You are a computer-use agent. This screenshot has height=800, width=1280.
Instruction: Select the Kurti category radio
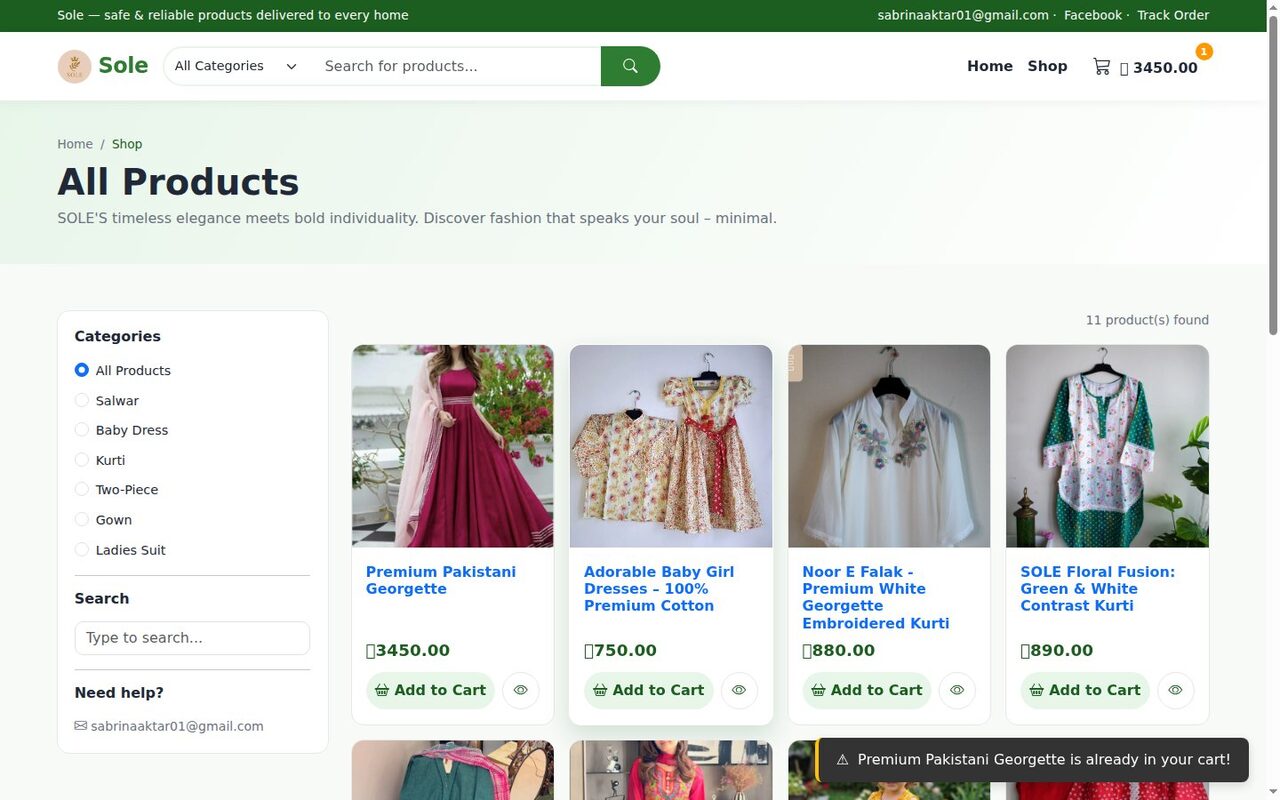coord(82,460)
